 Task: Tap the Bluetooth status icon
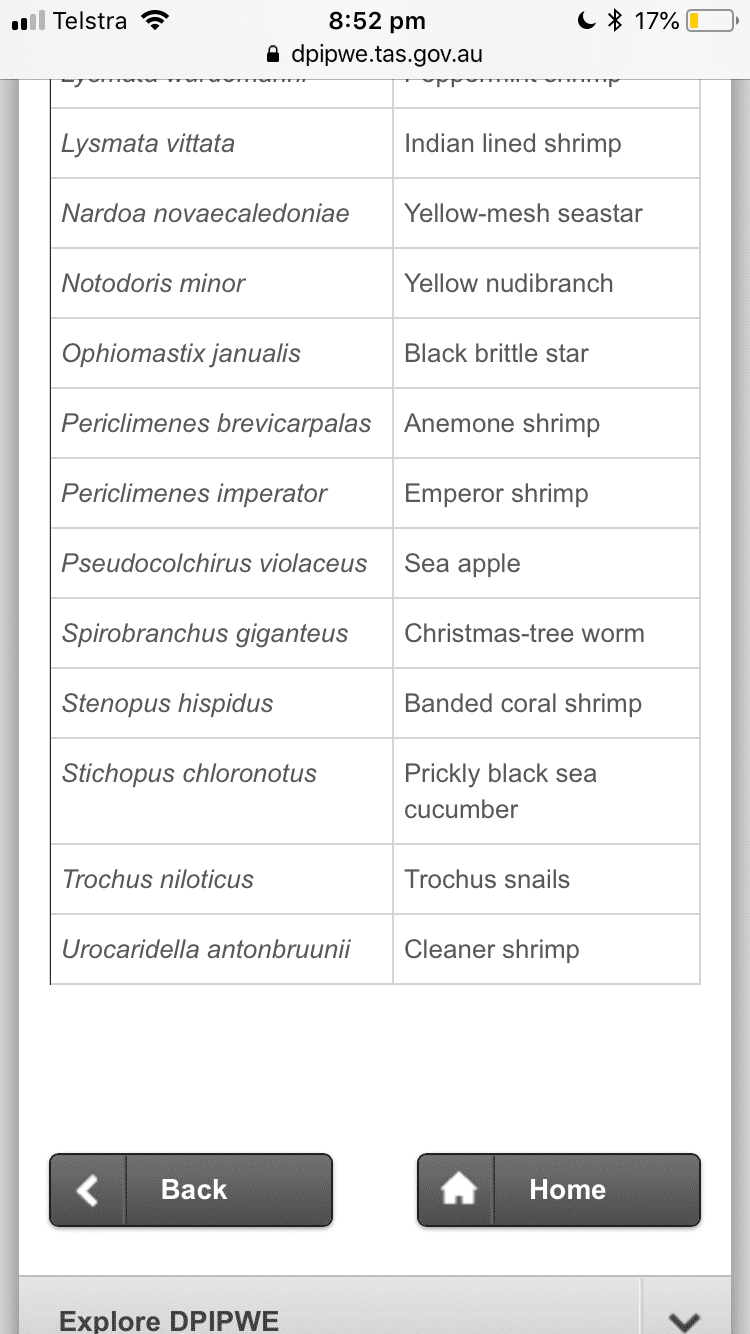point(615,21)
